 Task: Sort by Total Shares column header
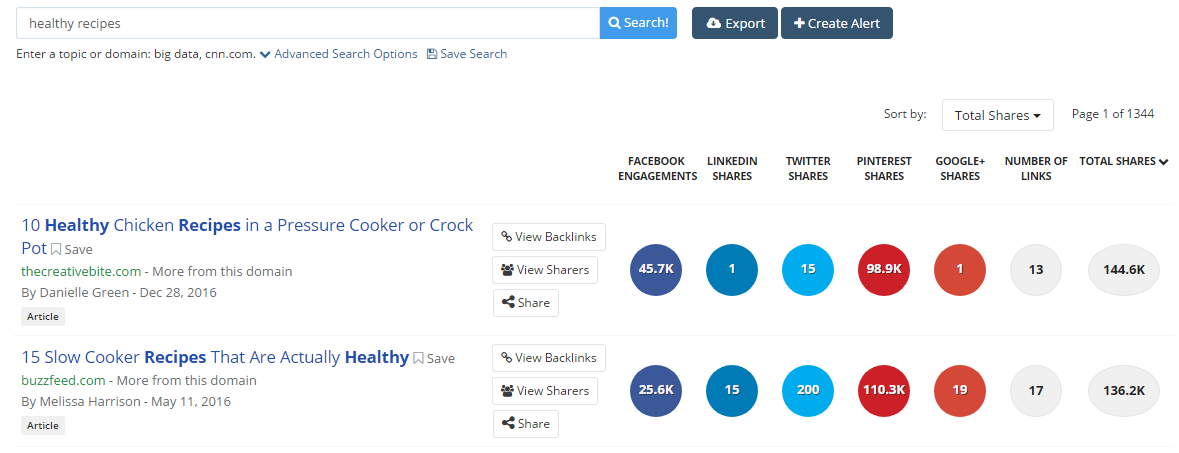click(1123, 161)
